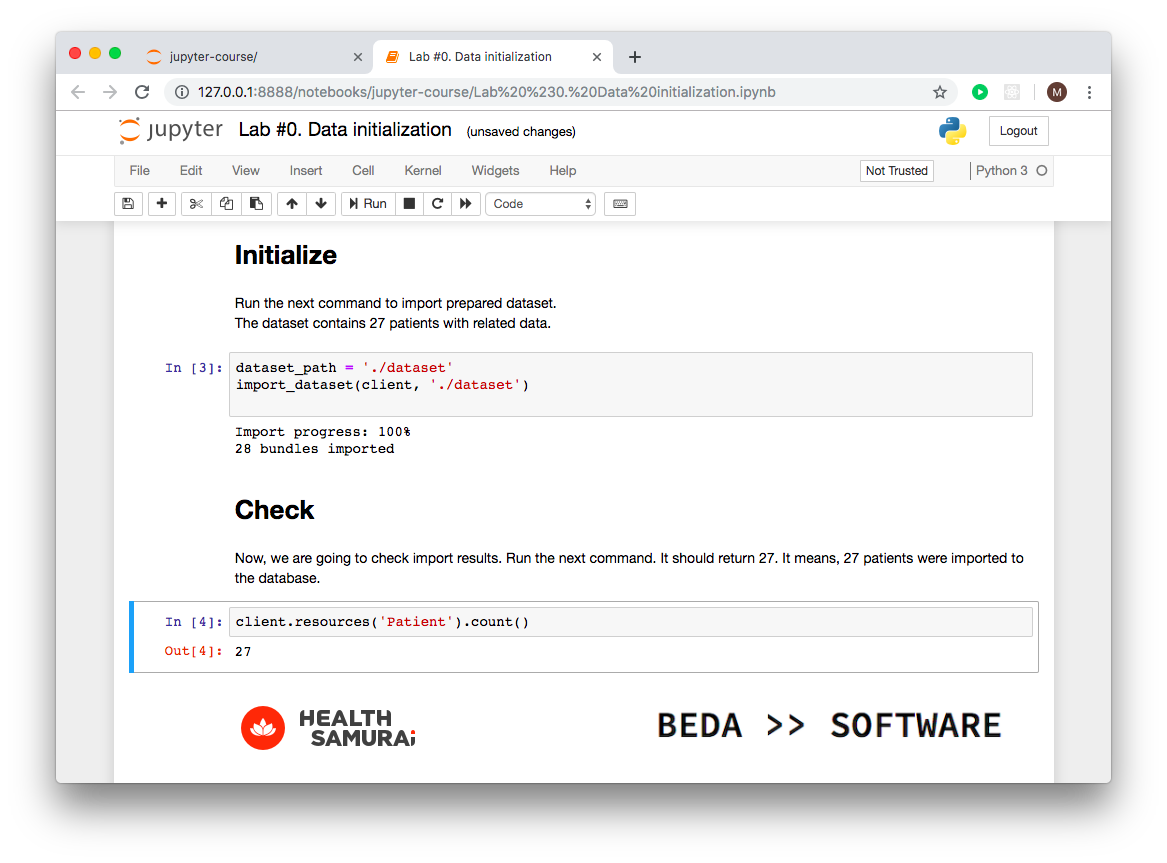Save and checkpoint the notebook
1167x863 pixels.
click(x=128, y=204)
